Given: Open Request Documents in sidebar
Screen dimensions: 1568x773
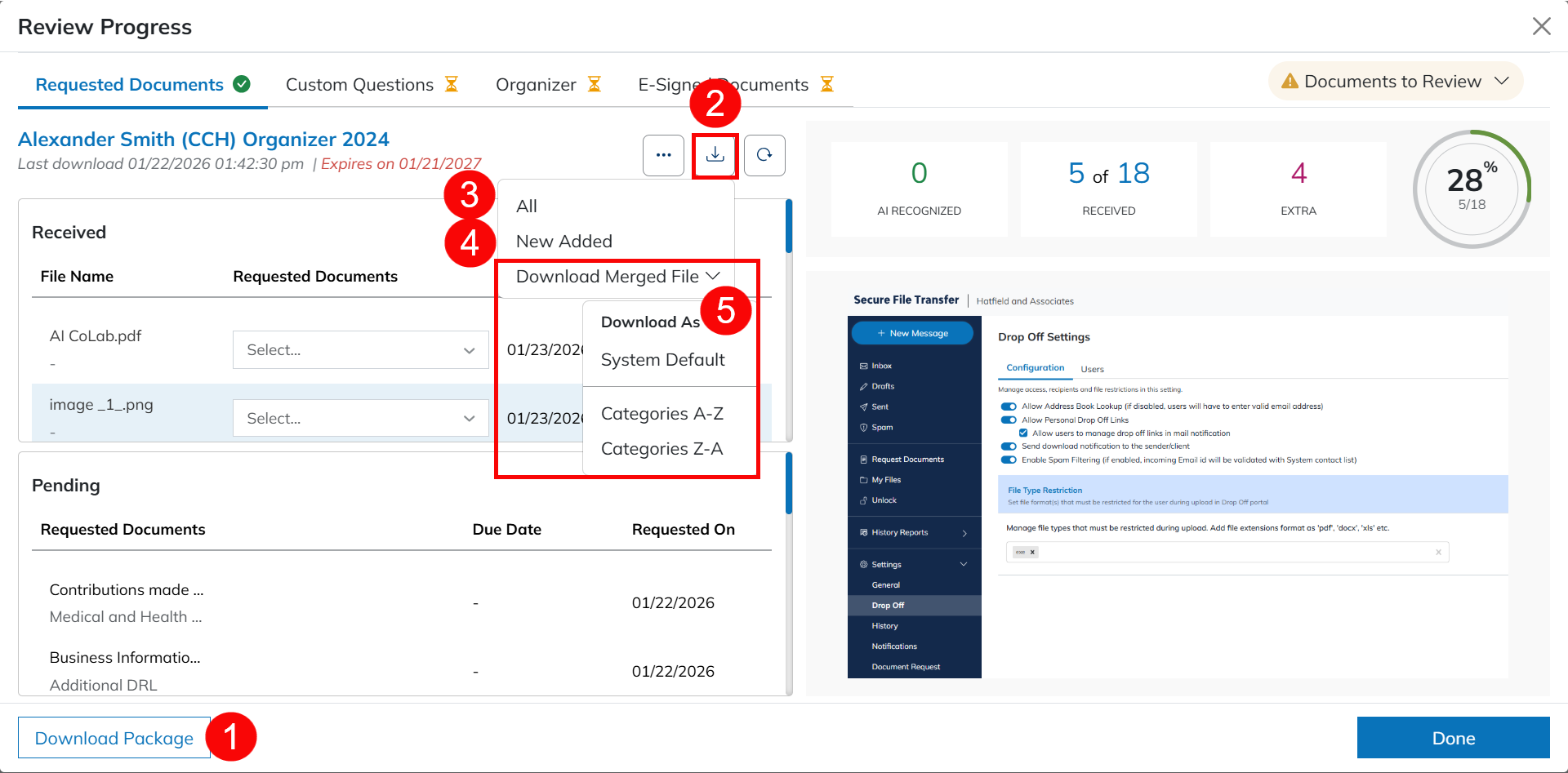Looking at the screenshot, I should [906, 460].
